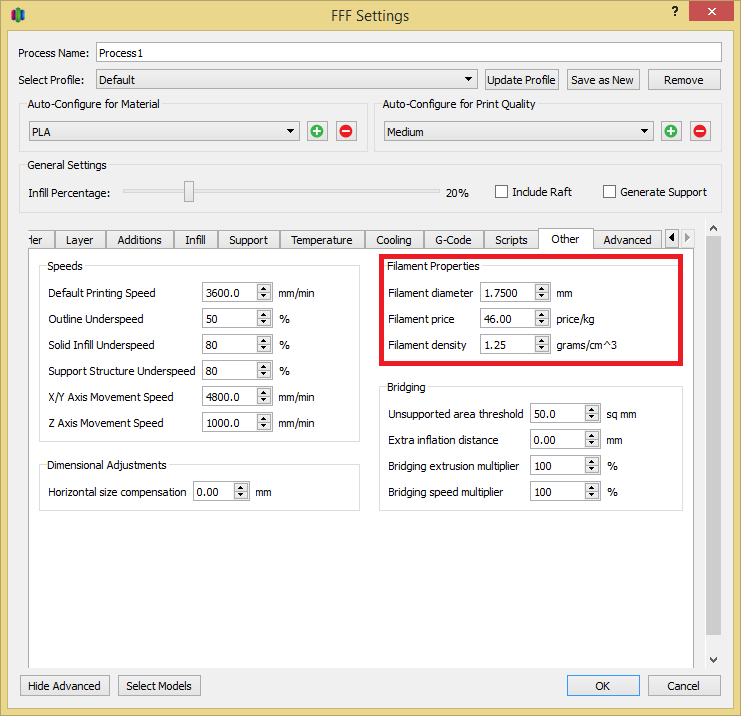Adjust Extra inflation distance stepper
741x716 pixels.
point(592,440)
